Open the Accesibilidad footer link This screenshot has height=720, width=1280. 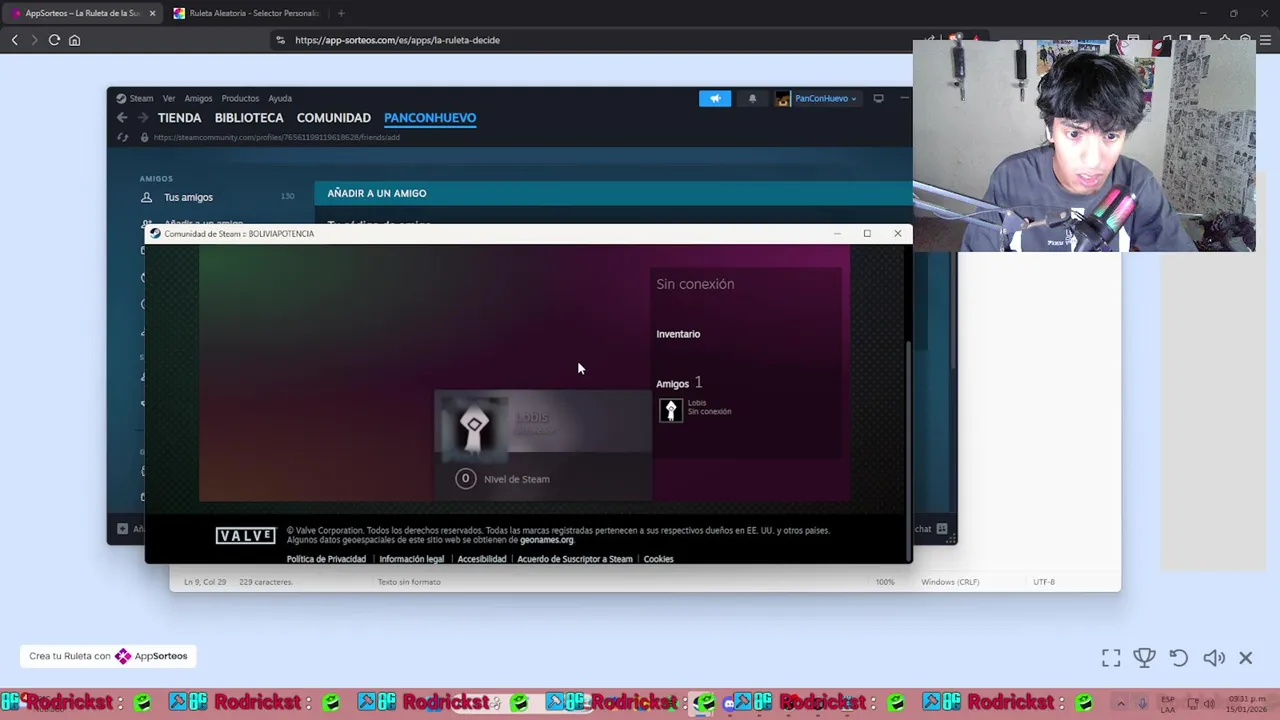(x=481, y=559)
